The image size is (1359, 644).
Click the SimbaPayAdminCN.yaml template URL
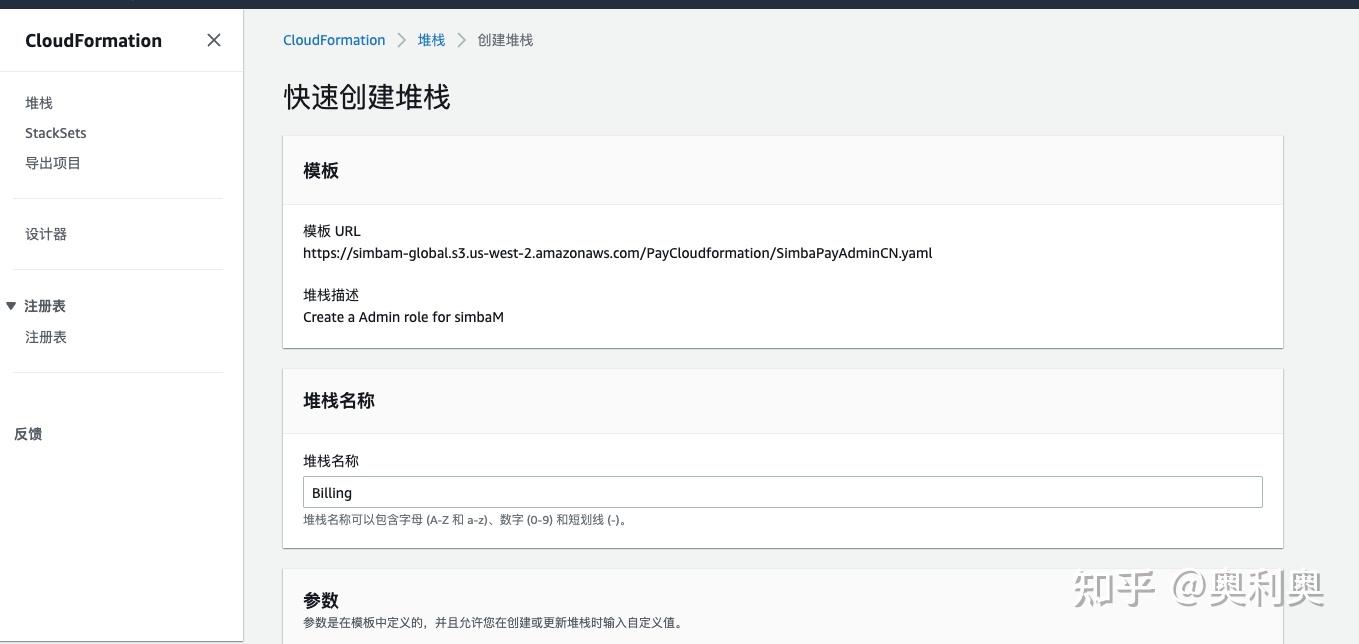(x=617, y=253)
